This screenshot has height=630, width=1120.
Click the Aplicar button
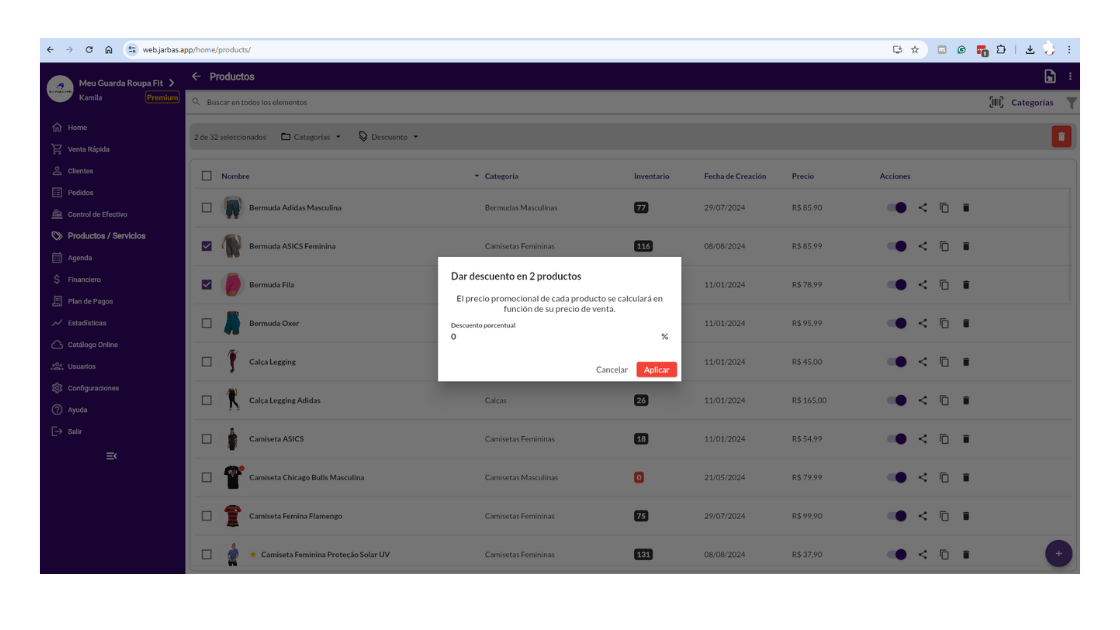pyautogui.click(x=656, y=370)
